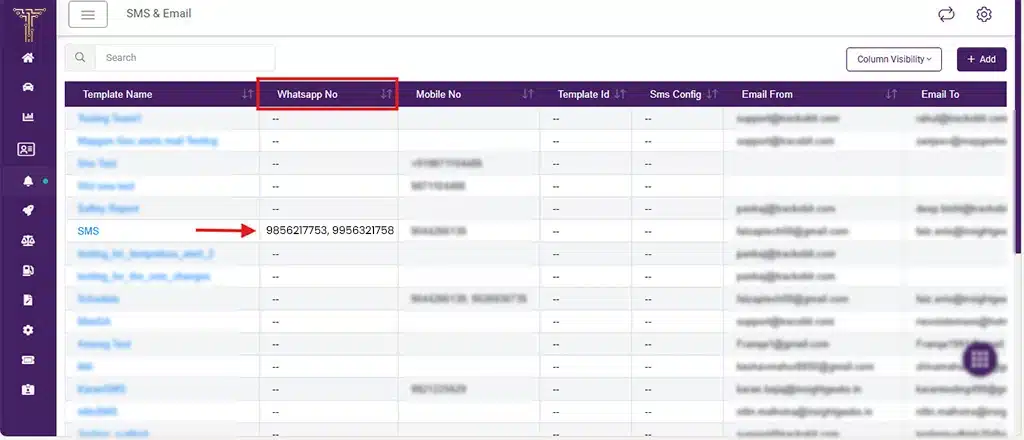Sort by Whatsapp No sort arrows
Image resolution: width=1024 pixels, height=440 pixels.
tap(387, 95)
